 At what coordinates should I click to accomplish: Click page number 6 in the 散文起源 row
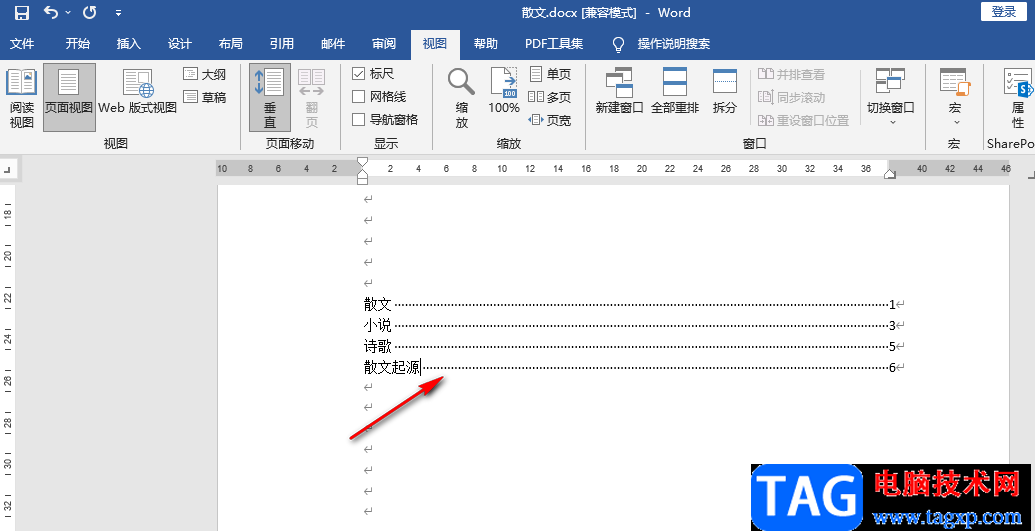pyautogui.click(x=892, y=367)
